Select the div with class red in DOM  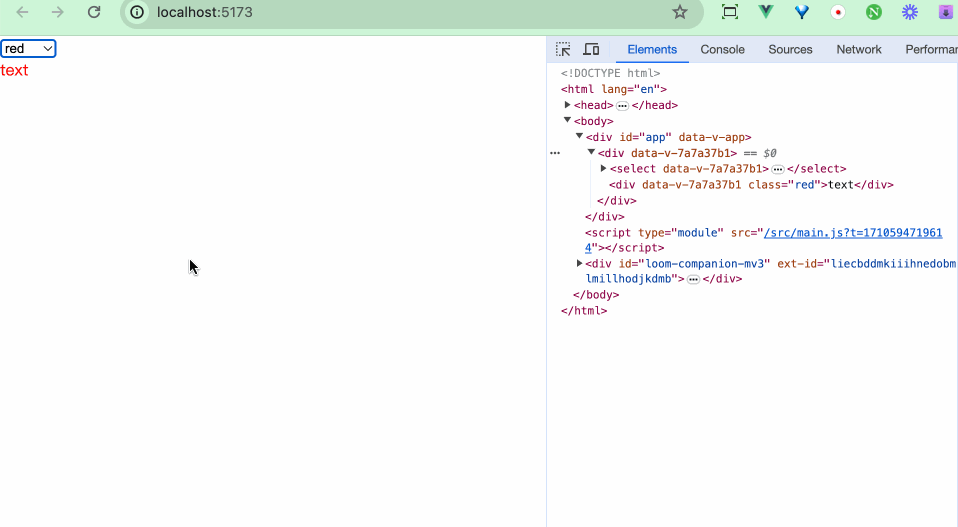[750, 185]
